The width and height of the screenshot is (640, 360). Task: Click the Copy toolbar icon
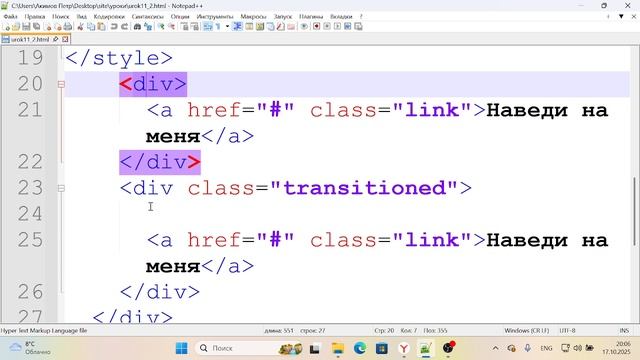click(91, 27)
